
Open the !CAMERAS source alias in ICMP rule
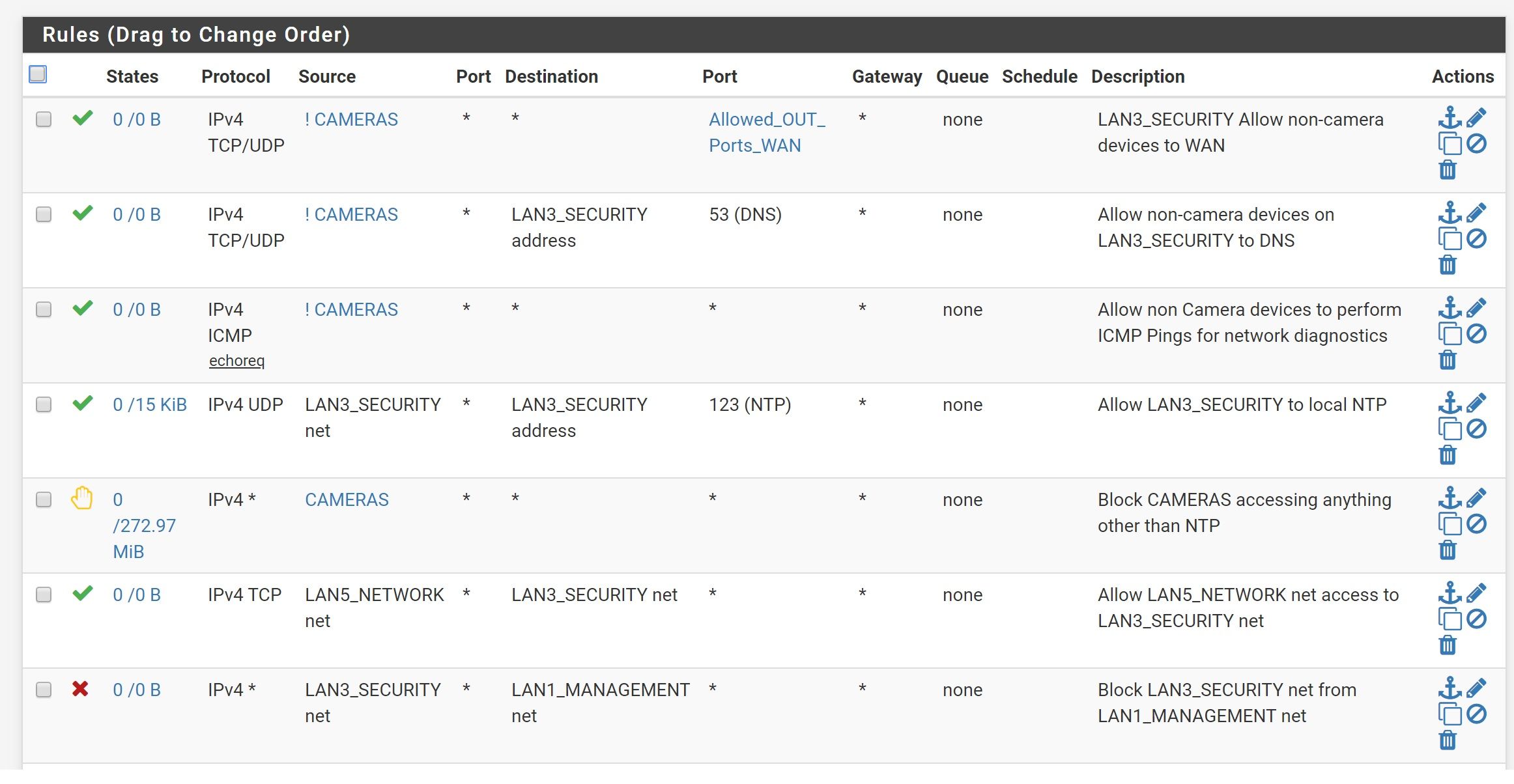pyautogui.click(x=351, y=309)
